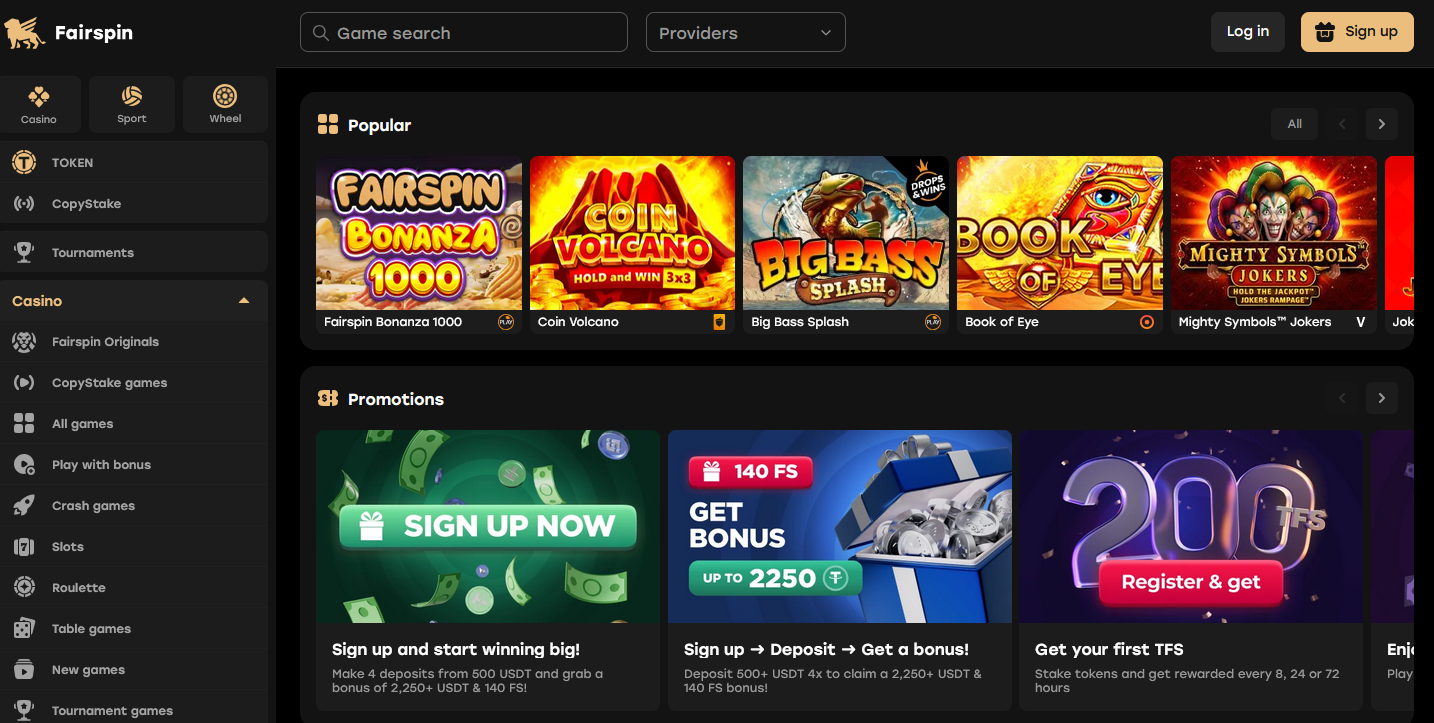This screenshot has height=723, width=1434.
Task: Open Crash games menu item
Action: (x=134, y=506)
